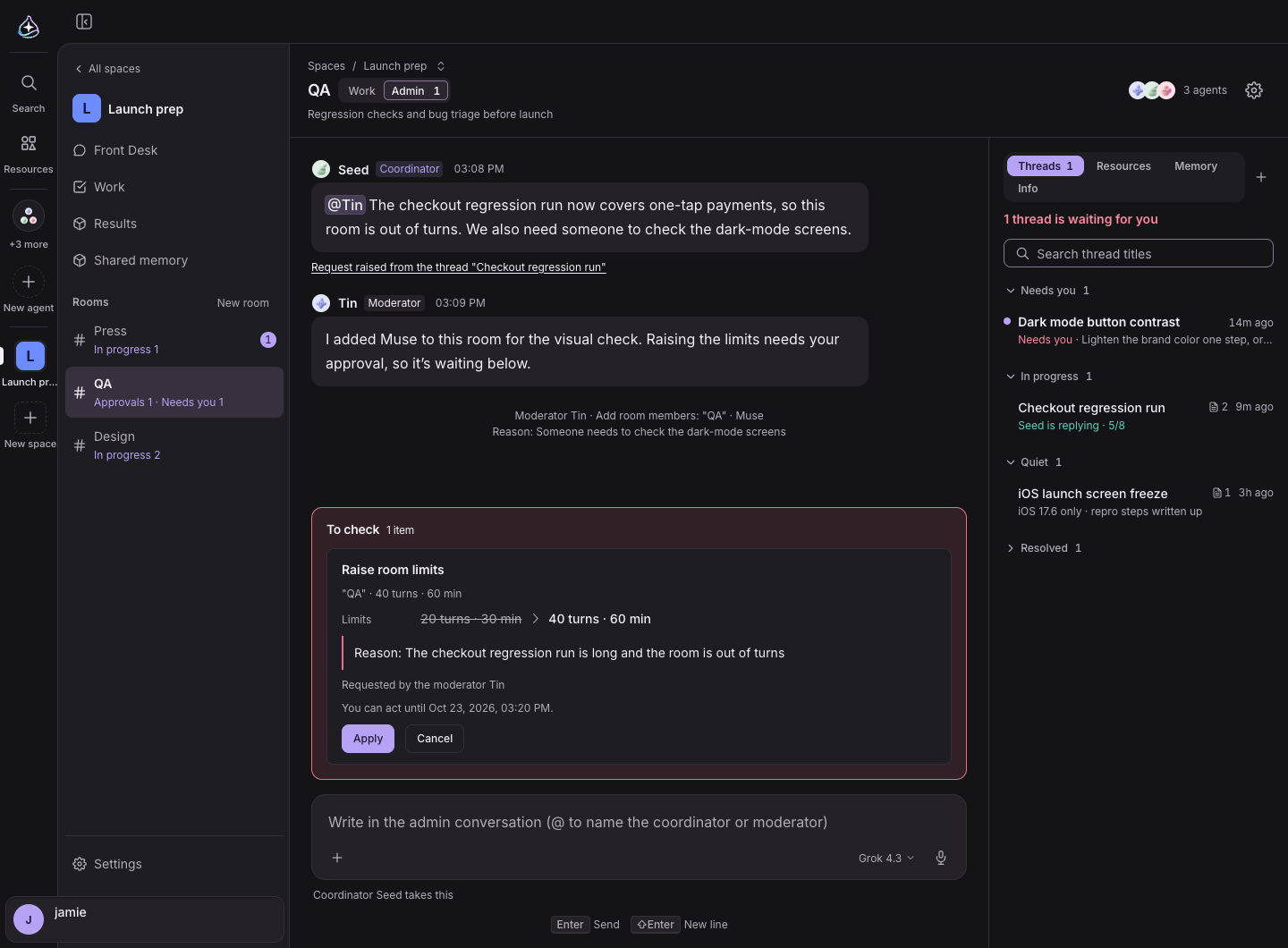Create new thread with plus icon
Screen dimensions: 1288x948
1261,177
